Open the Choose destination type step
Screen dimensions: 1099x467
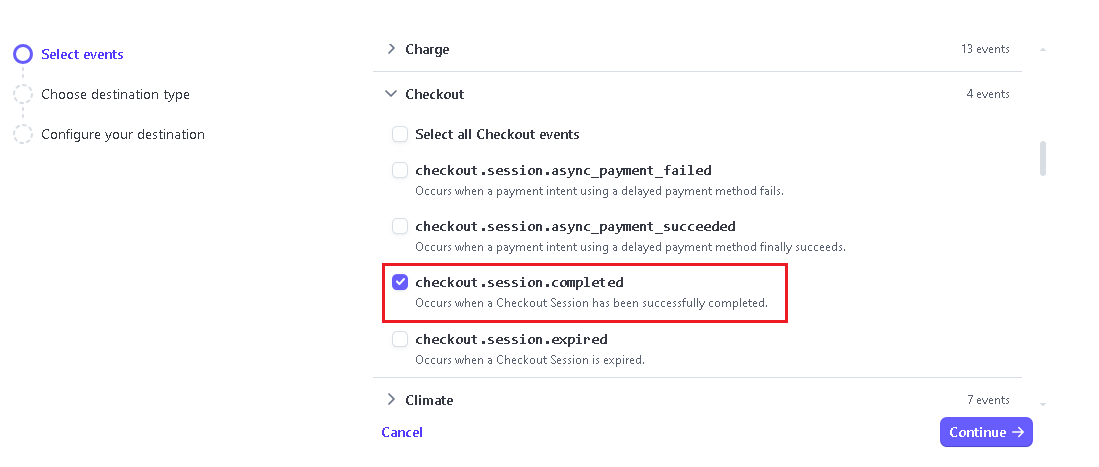(x=115, y=94)
